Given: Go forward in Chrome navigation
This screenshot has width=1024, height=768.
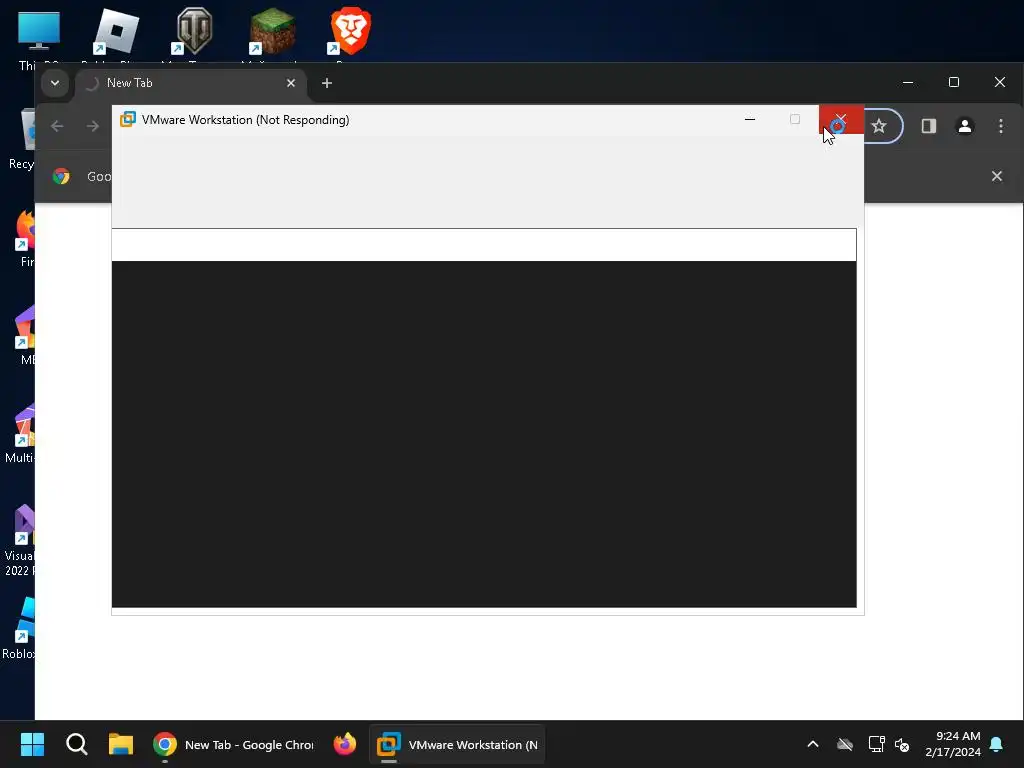Looking at the screenshot, I should 93,126.
